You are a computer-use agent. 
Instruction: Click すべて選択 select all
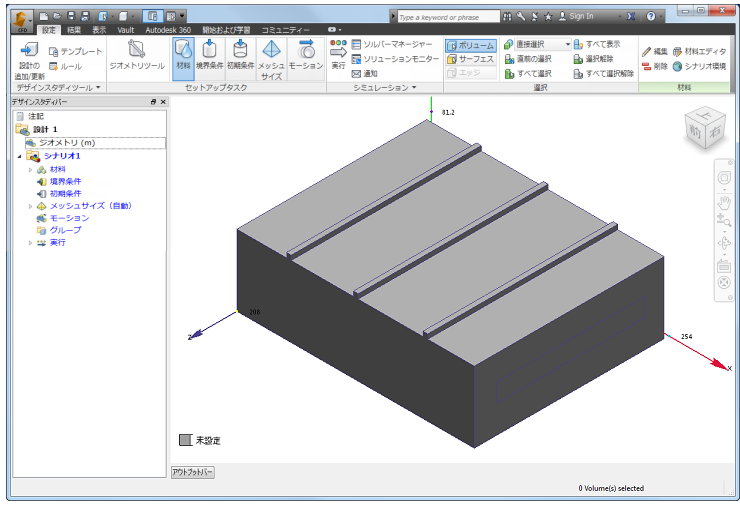(528, 73)
